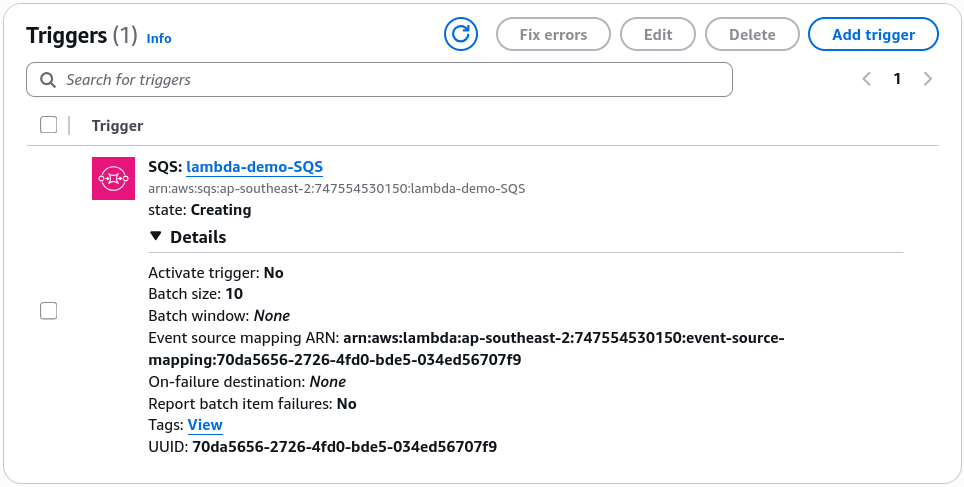
Task: Refresh the triggers list
Action: click(x=460, y=34)
